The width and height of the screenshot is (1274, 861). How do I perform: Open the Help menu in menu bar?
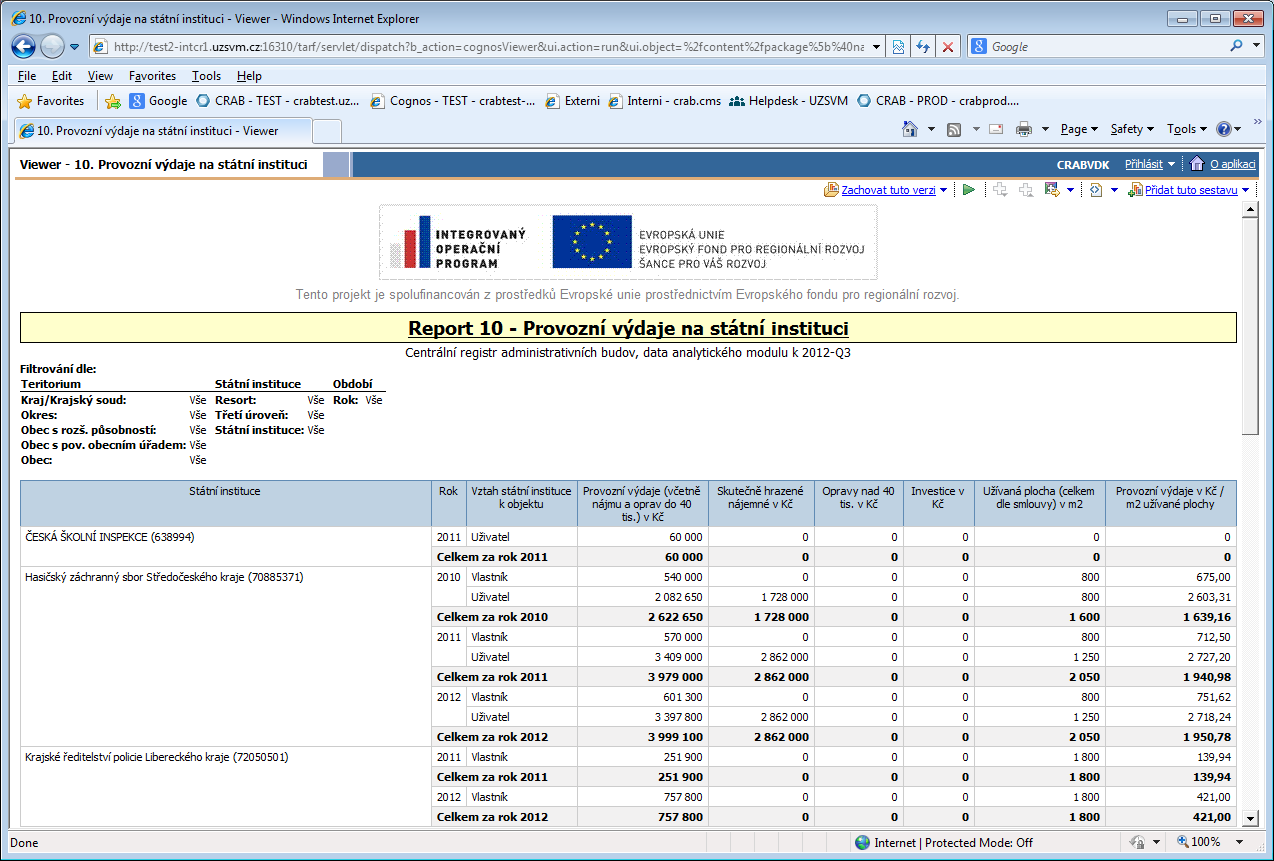[x=249, y=76]
